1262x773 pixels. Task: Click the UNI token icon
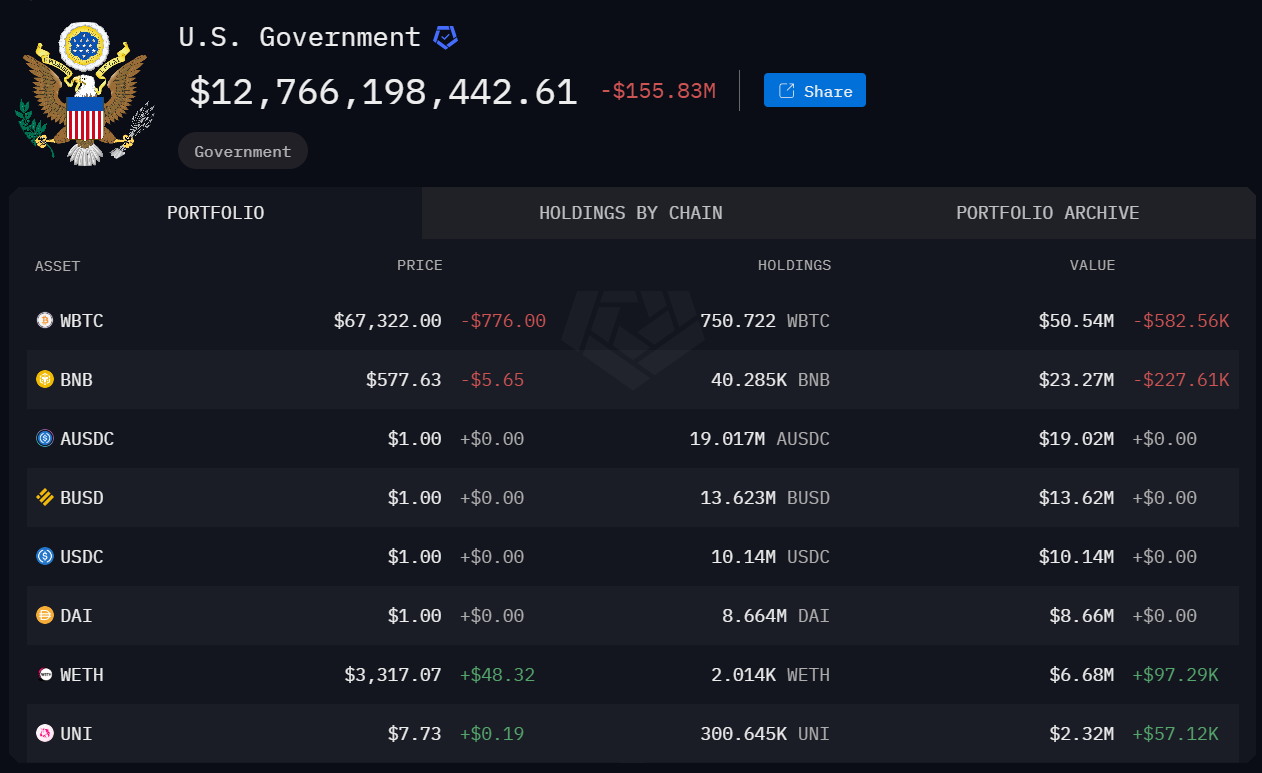coord(44,734)
